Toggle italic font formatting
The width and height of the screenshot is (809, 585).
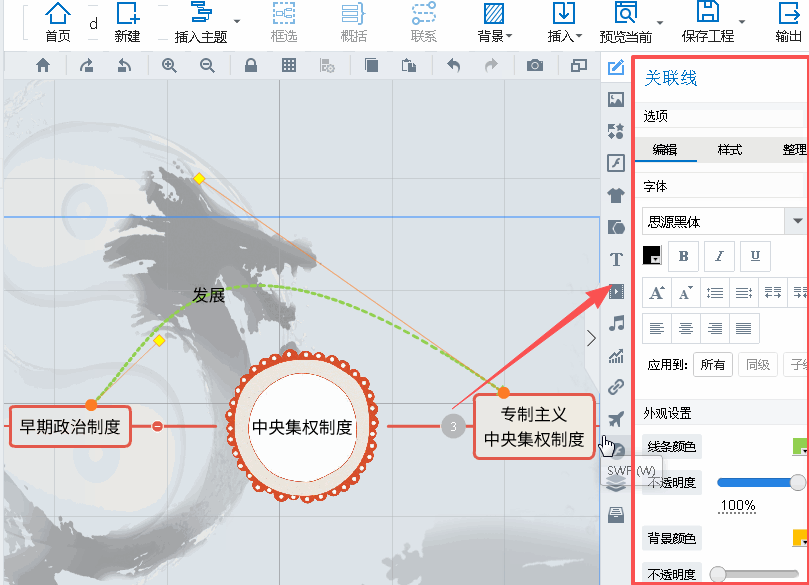tap(719, 256)
